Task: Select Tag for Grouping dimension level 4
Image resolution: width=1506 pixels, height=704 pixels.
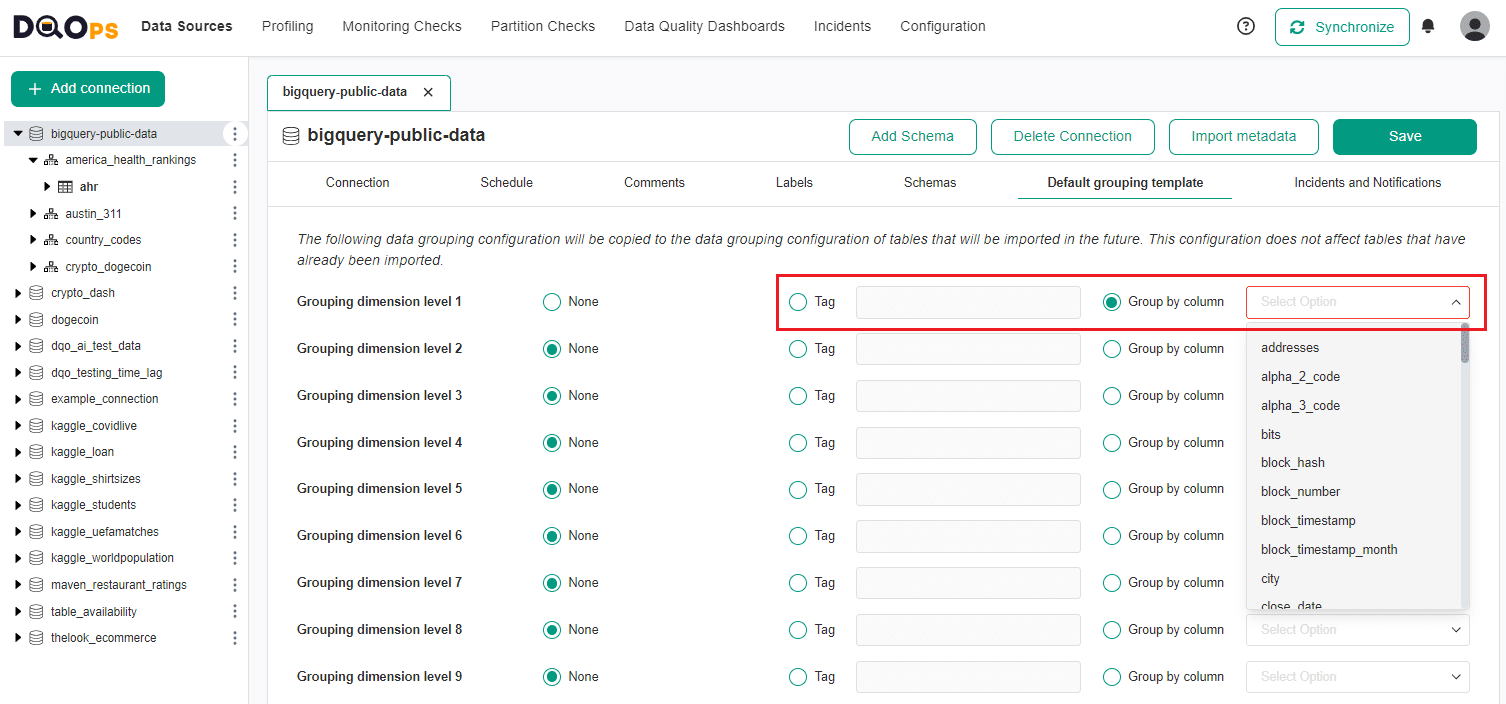Action: coord(798,443)
